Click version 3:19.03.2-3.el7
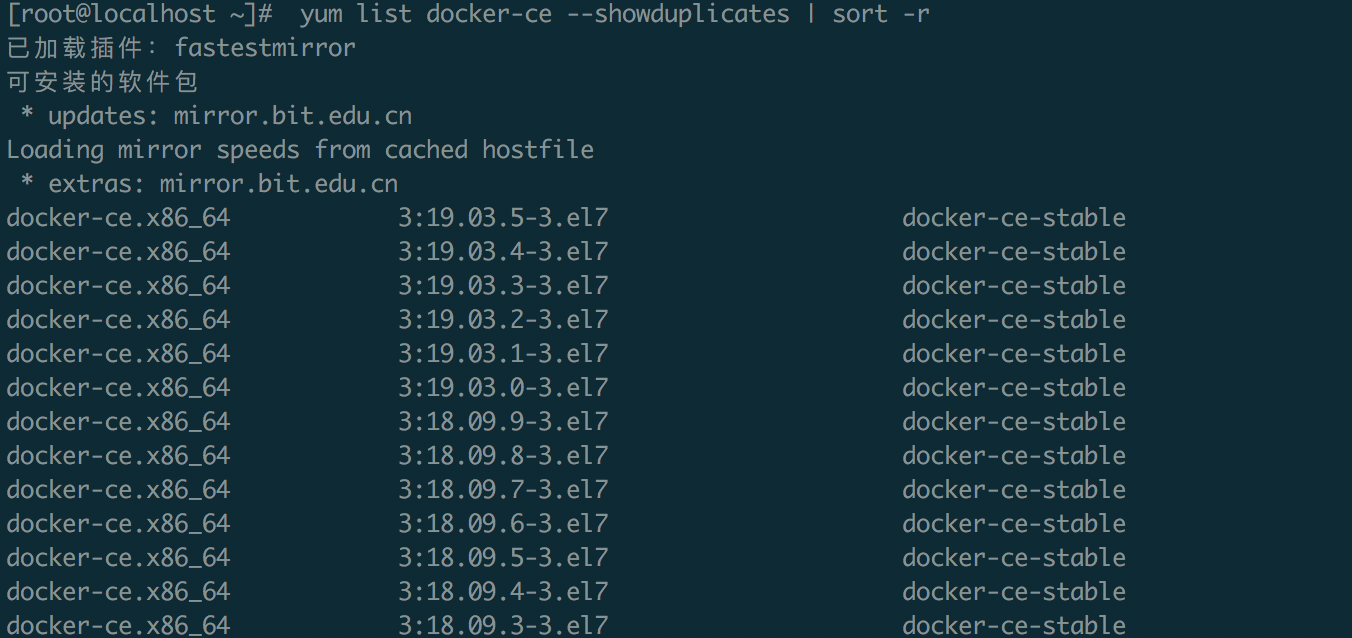This screenshot has height=638, width=1352. pos(503,320)
